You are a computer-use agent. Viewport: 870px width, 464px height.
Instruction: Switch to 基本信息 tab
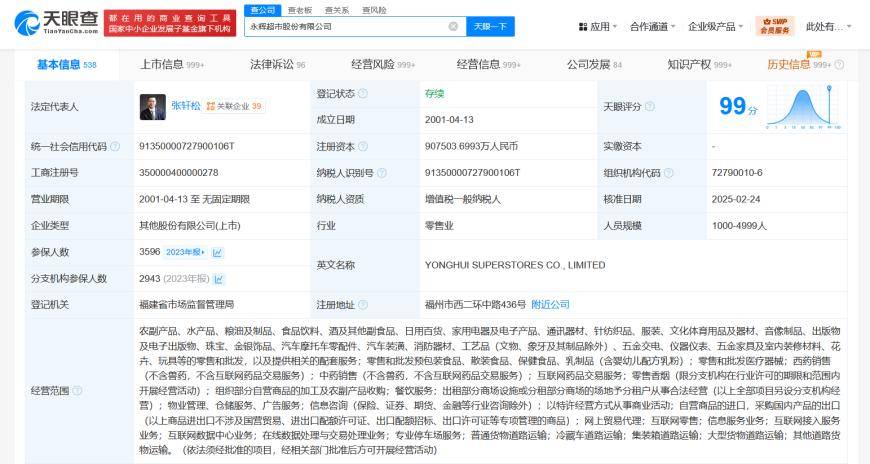click(67, 64)
